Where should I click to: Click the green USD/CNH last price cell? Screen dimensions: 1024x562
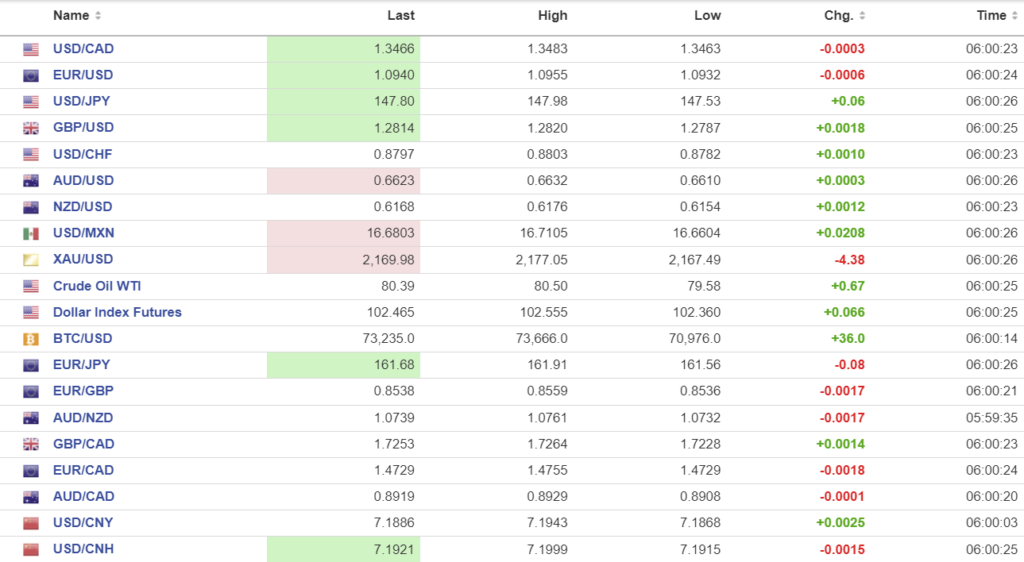pyautogui.click(x=343, y=549)
